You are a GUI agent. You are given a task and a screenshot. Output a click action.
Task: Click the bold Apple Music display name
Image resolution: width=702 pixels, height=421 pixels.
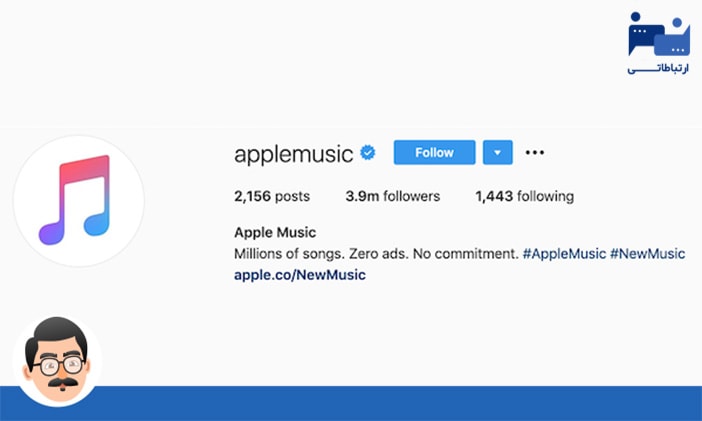(276, 233)
